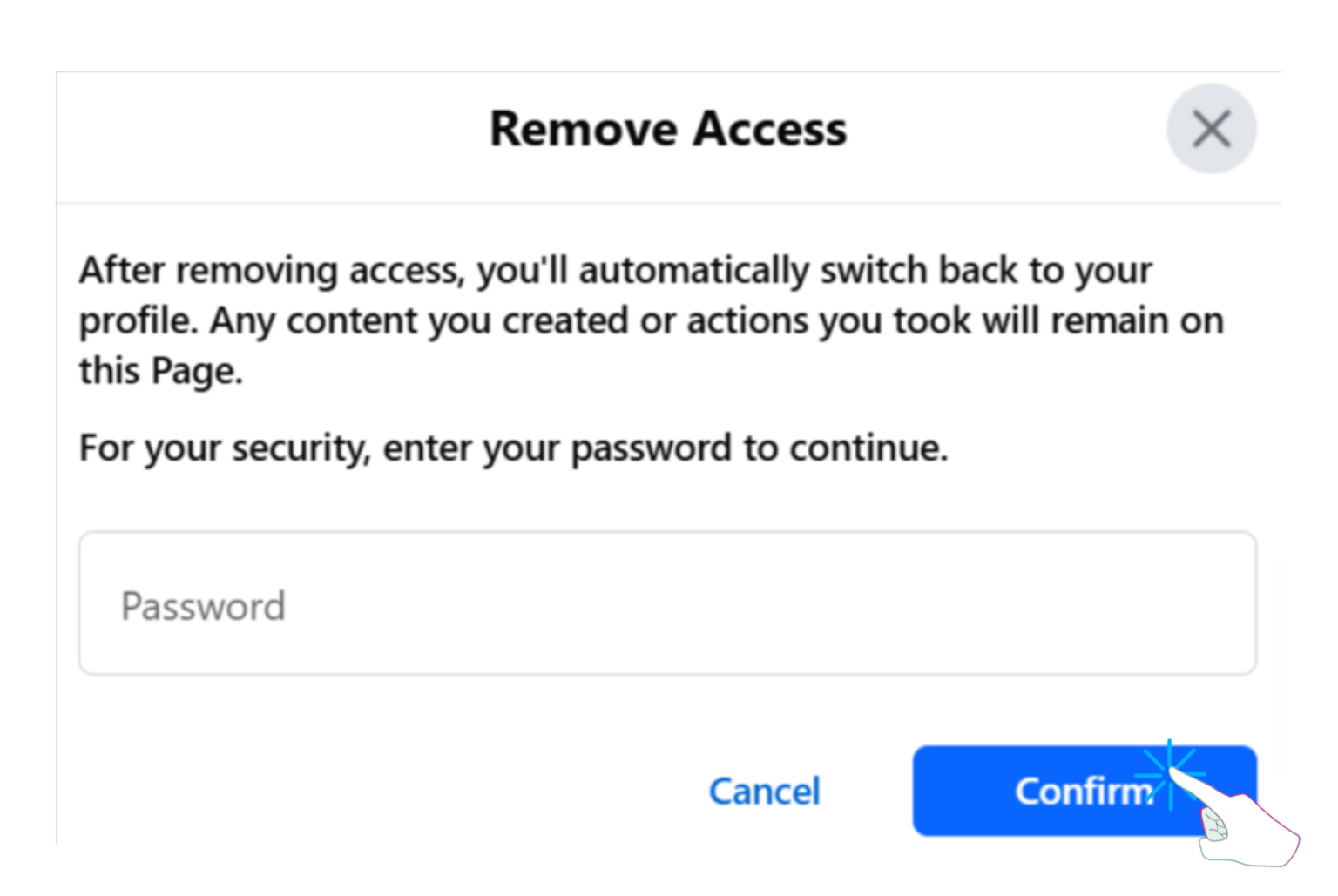Click the empty Password placeholder text

(x=203, y=605)
